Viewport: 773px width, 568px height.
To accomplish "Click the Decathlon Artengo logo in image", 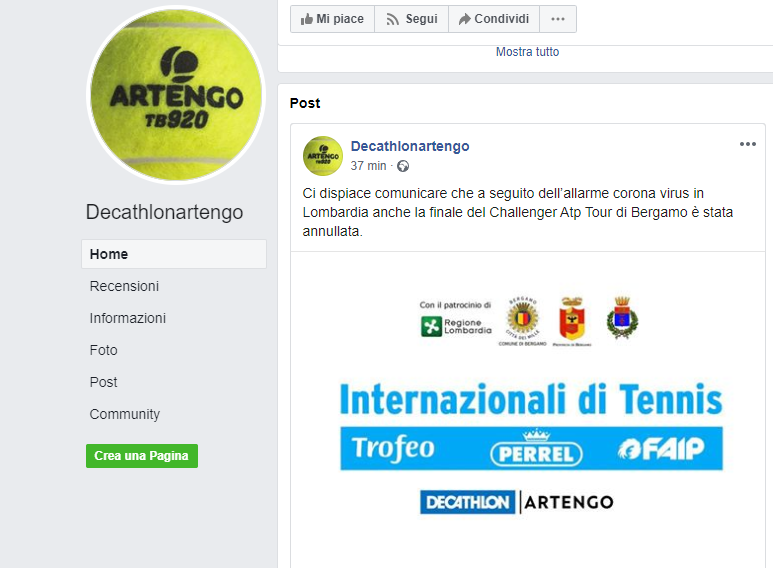I will [x=517, y=502].
